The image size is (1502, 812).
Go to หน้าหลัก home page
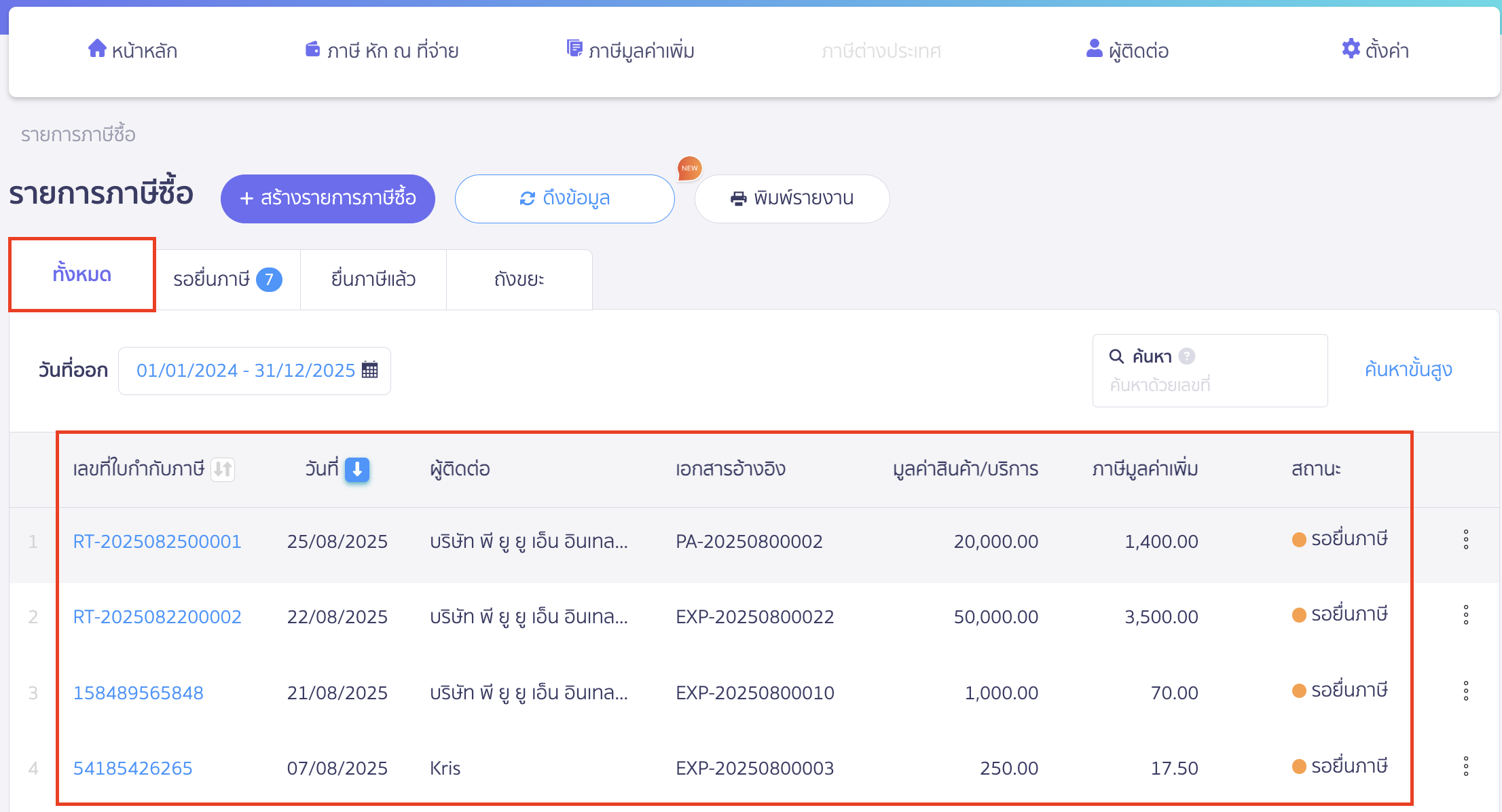(x=132, y=50)
